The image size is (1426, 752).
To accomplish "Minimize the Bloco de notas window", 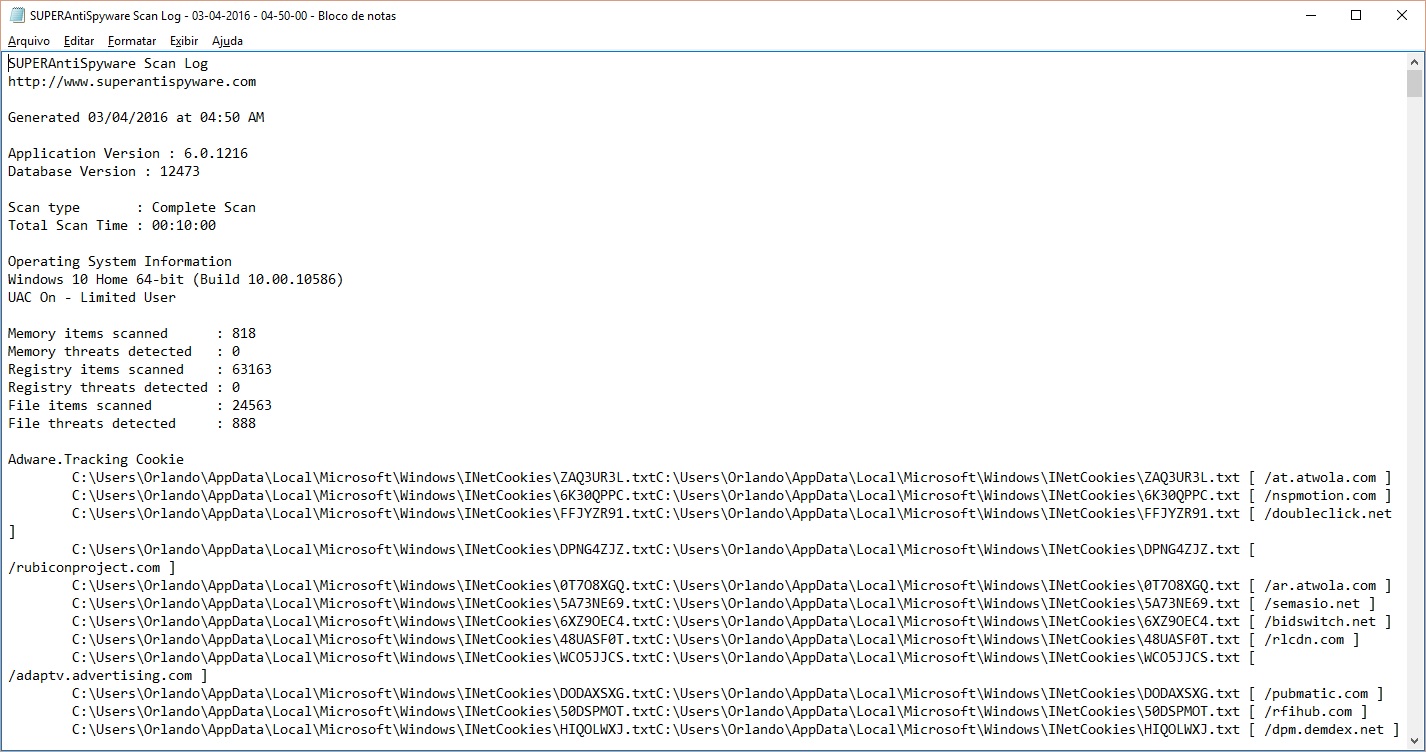I will (1310, 16).
